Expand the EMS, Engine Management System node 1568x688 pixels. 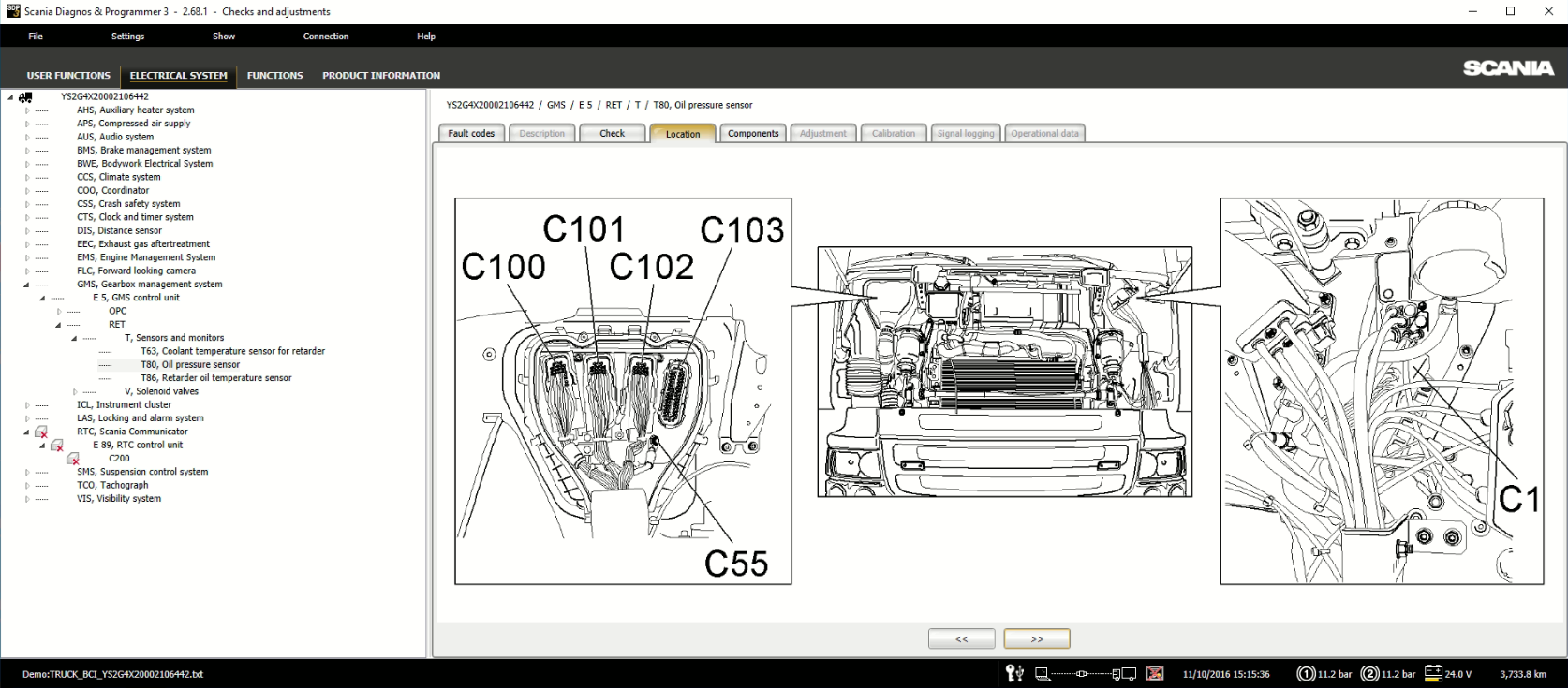point(27,257)
